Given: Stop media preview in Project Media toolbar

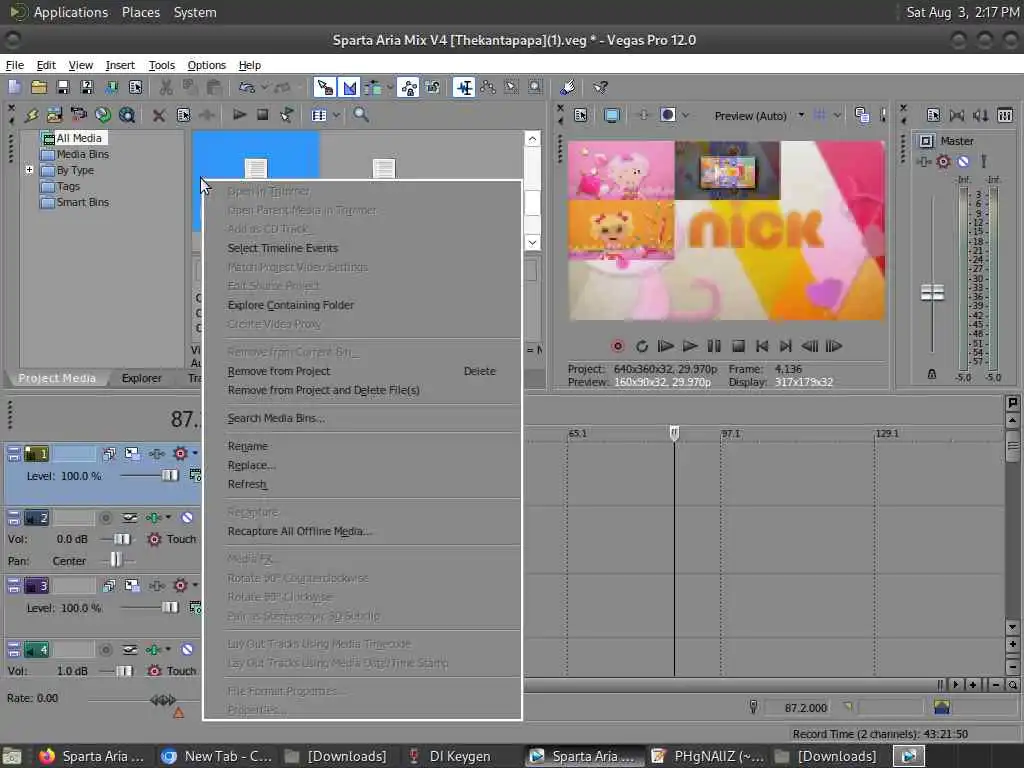Looking at the screenshot, I should (x=263, y=115).
